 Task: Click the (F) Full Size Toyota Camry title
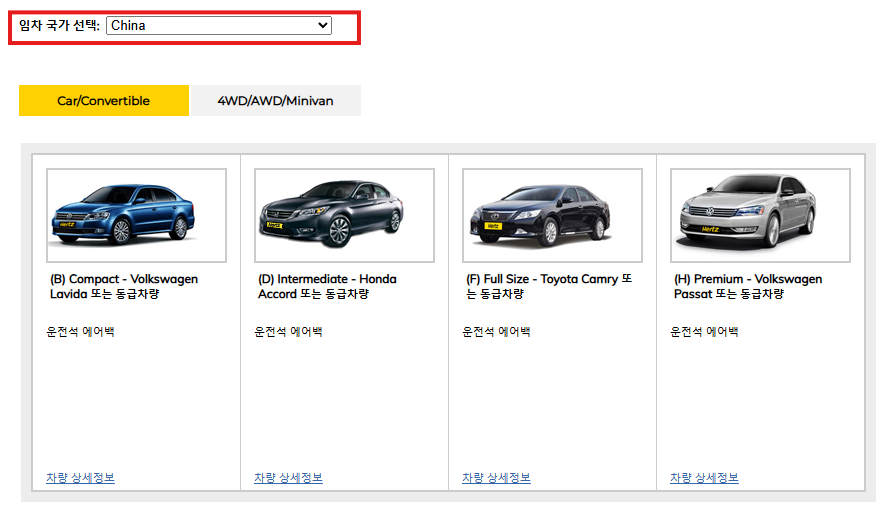[549, 286]
